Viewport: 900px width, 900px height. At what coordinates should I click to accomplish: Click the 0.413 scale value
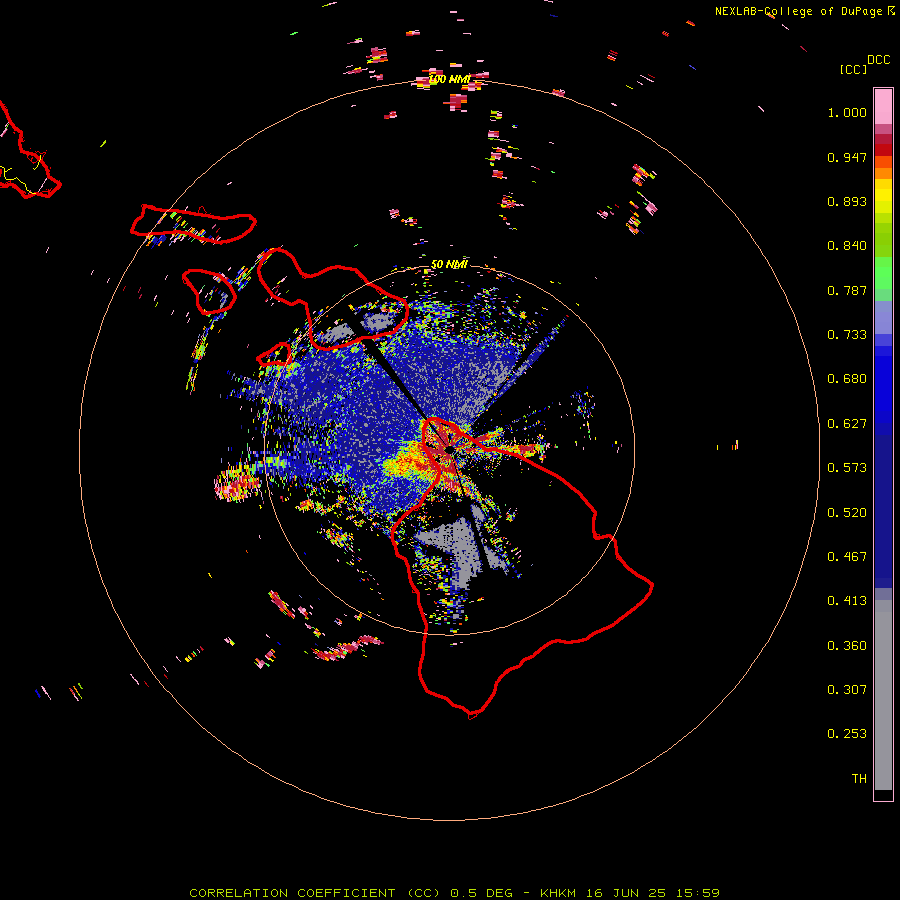(847, 601)
